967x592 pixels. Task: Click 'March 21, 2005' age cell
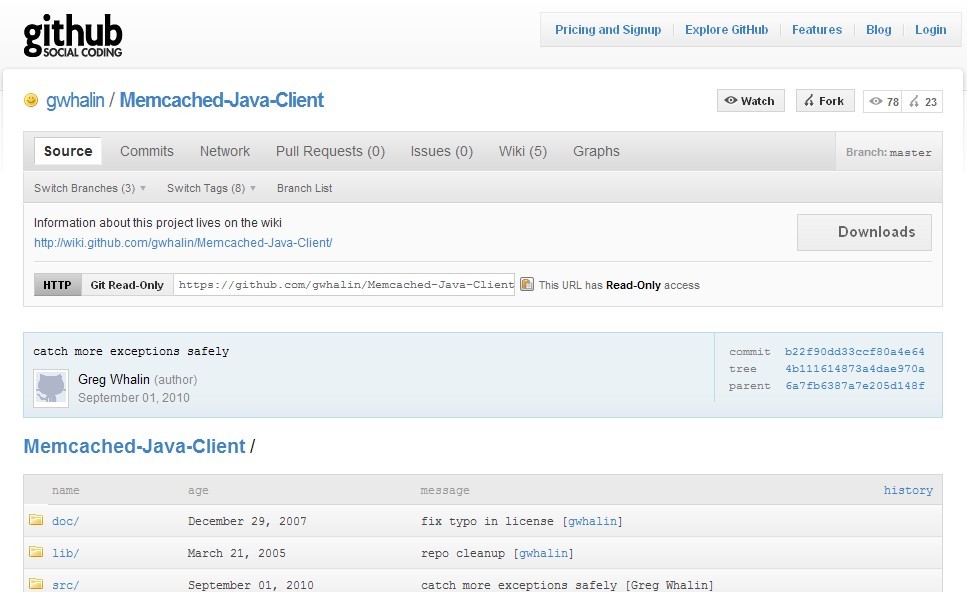[237, 554]
